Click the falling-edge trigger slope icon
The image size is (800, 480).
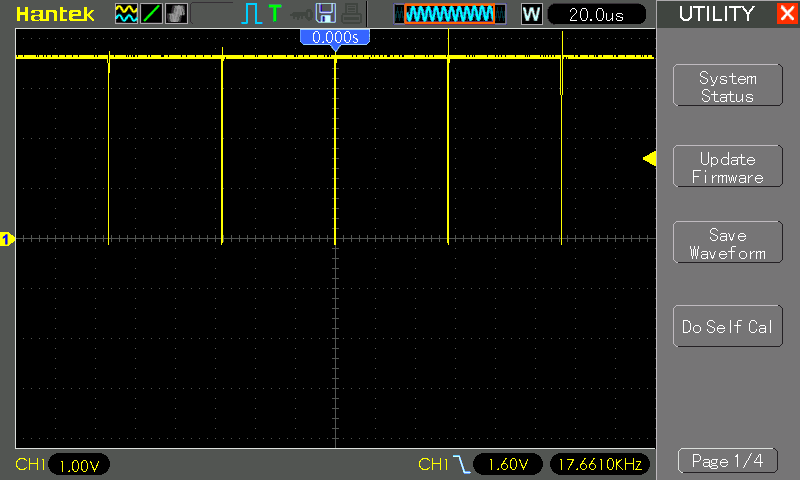coord(460,464)
